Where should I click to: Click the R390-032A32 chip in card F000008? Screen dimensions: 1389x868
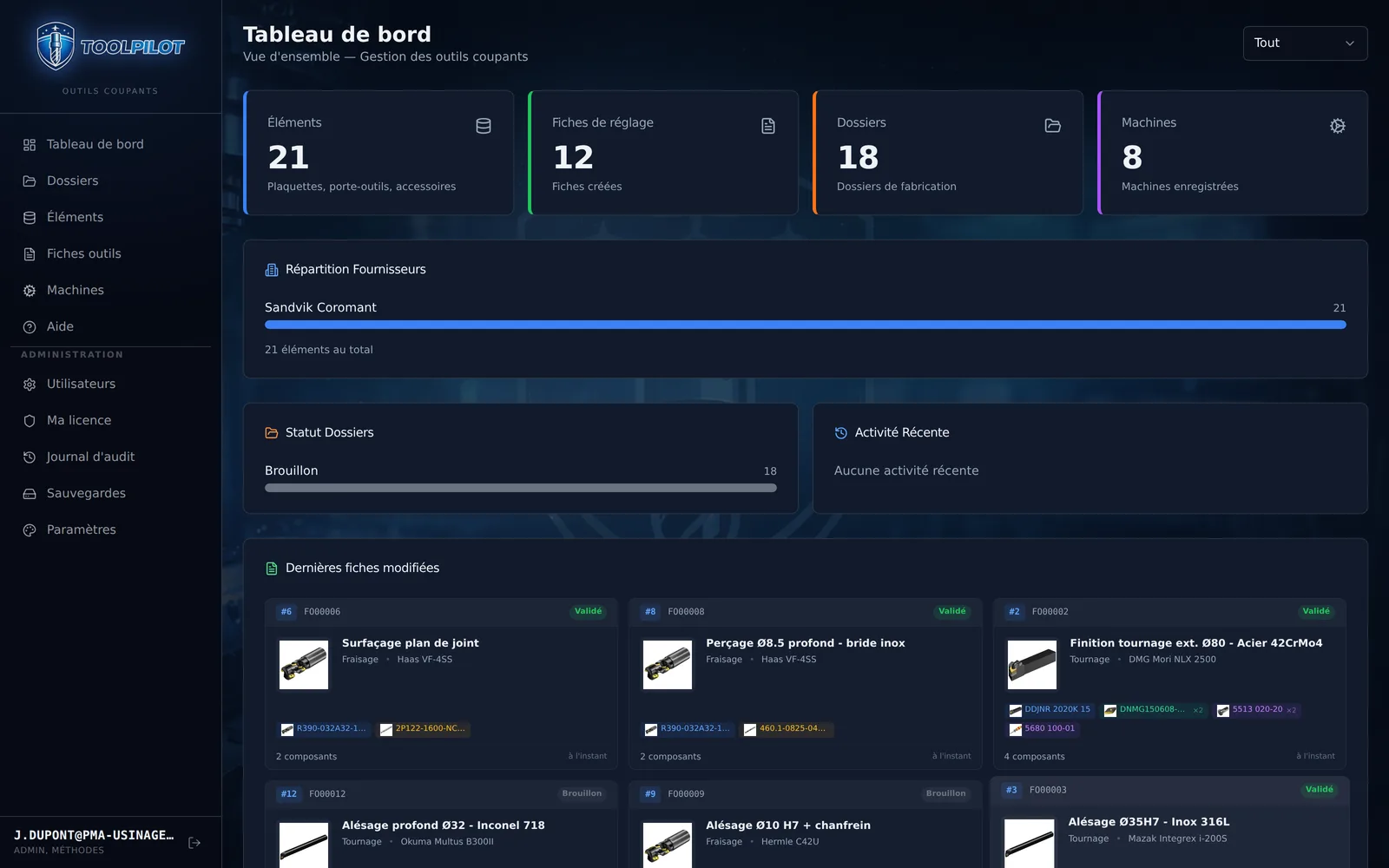click(x=688, y=729)
